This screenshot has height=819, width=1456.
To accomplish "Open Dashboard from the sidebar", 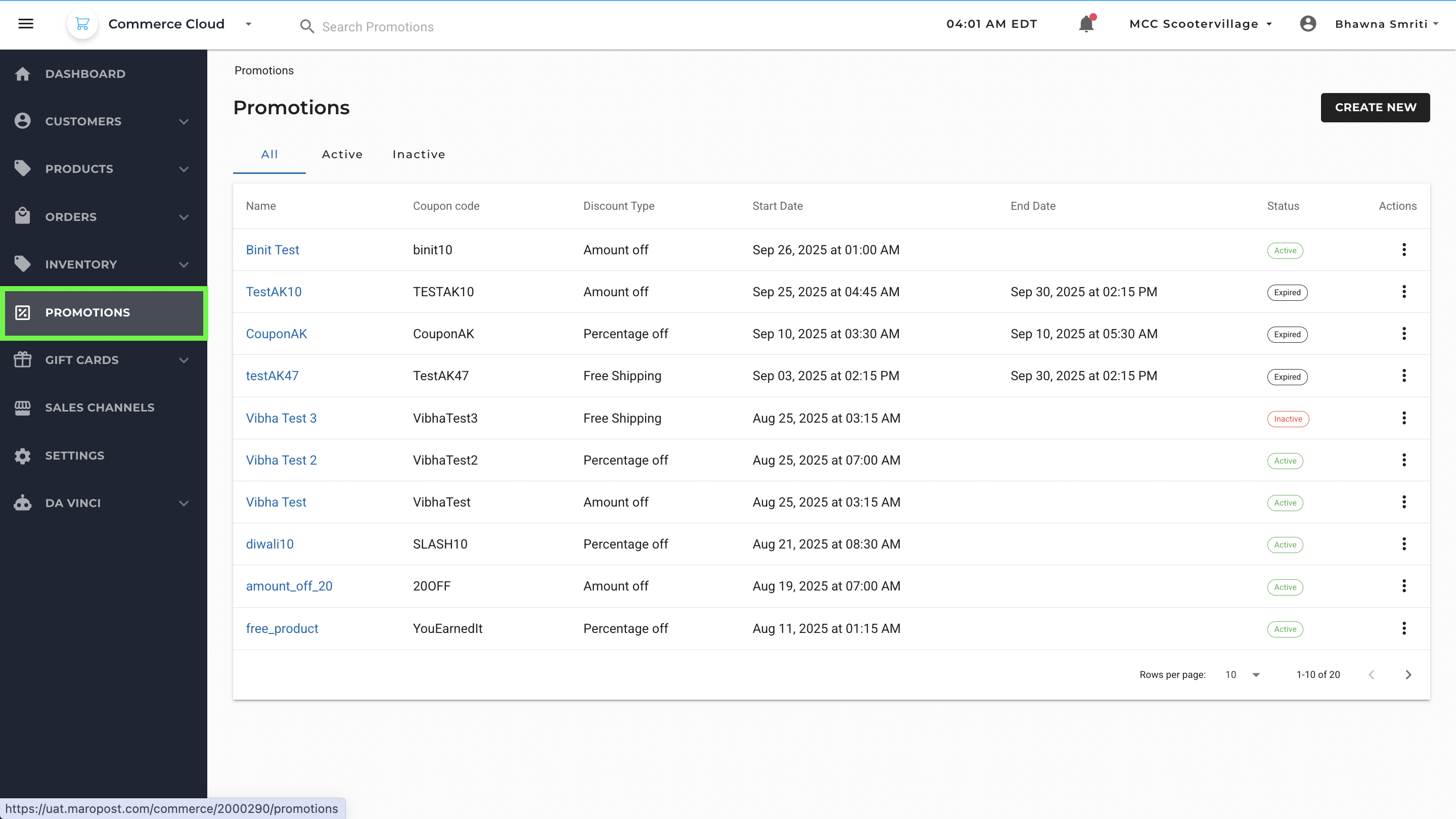I will coord(85,74).
